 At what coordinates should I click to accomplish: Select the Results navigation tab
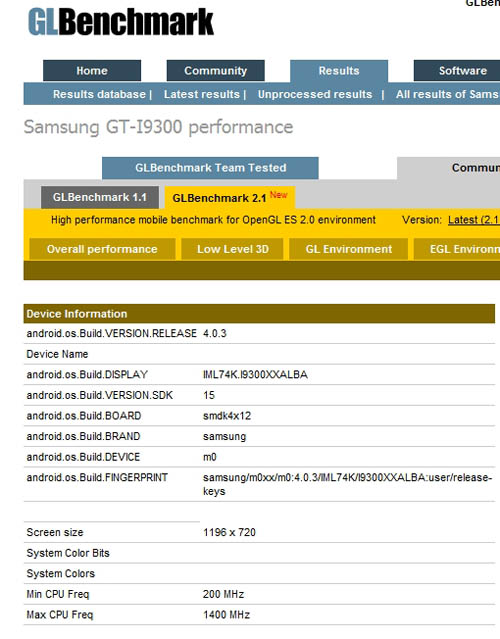pyautogui.click(x=339, y=71)
